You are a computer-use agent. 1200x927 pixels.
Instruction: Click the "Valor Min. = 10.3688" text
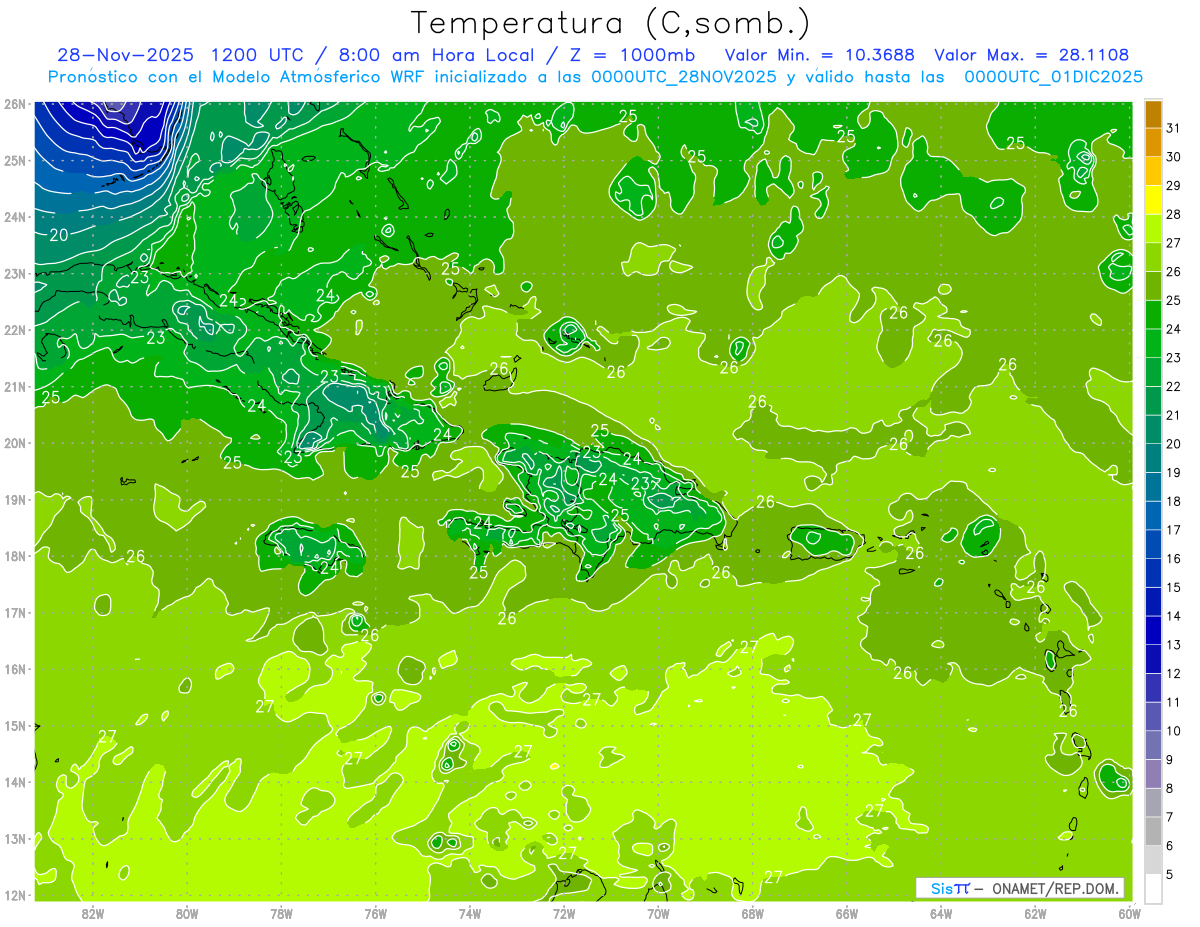pyautogui.click(x=819, y=55)
